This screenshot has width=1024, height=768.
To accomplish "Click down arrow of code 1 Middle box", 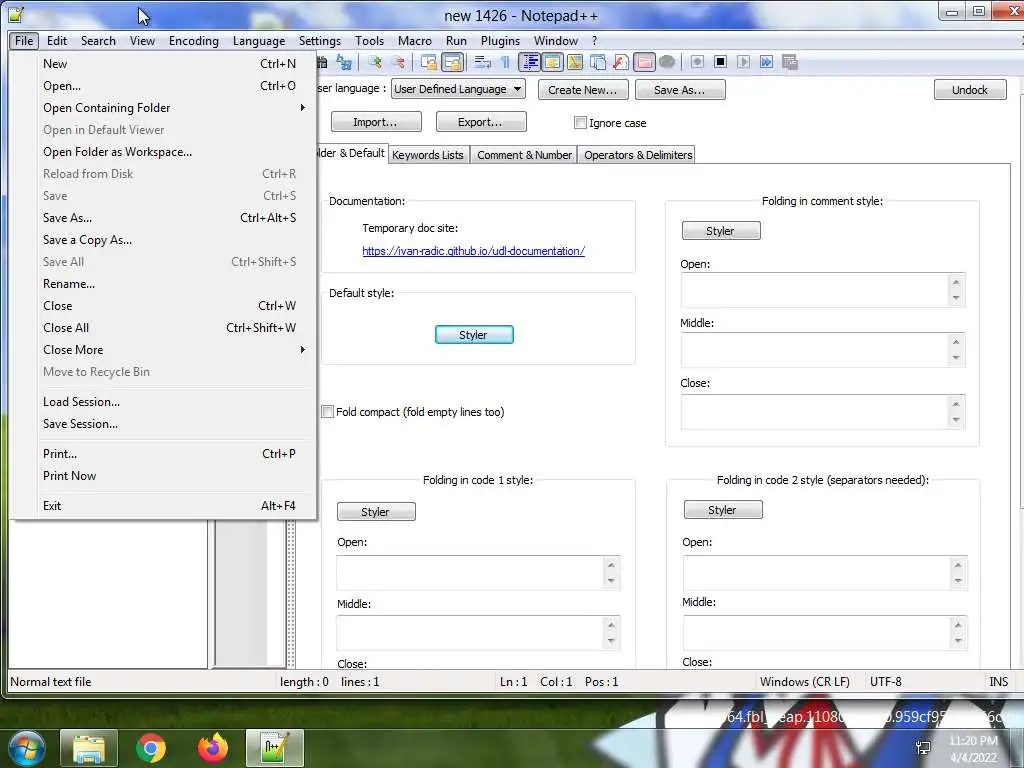I will click(611, 640).
